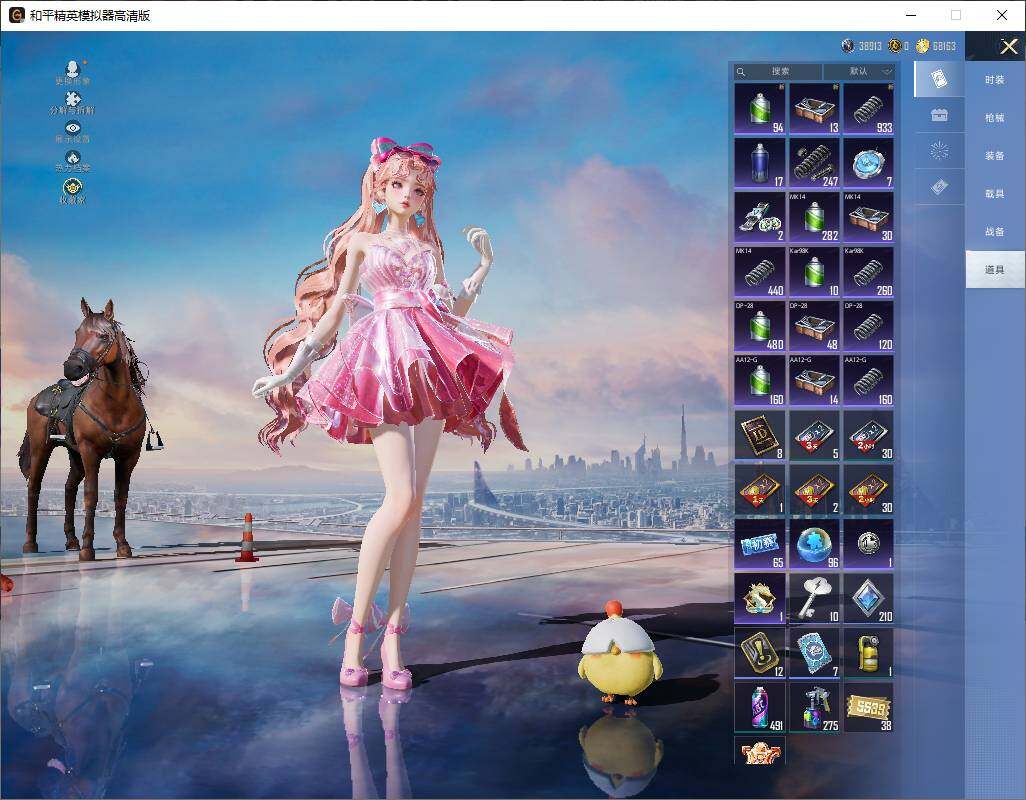1026x800 pixels.
Task: Select the chest sub-category icon
Action: (939, 115)
